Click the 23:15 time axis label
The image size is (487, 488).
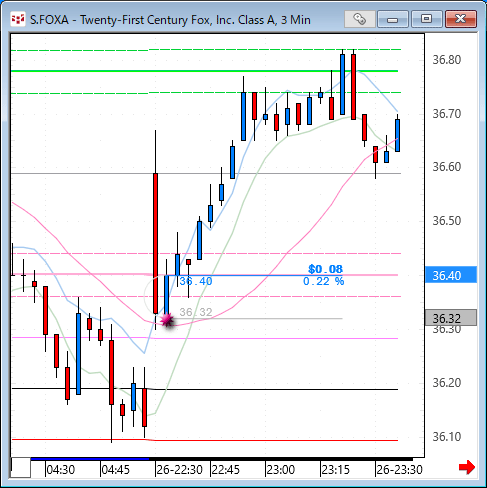pos(335,470)
